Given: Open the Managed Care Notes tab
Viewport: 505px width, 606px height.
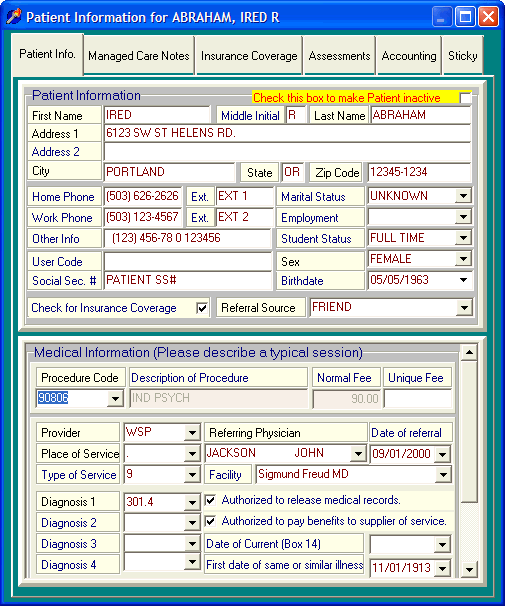Looking at the screenshot, I should pos(139,56).
